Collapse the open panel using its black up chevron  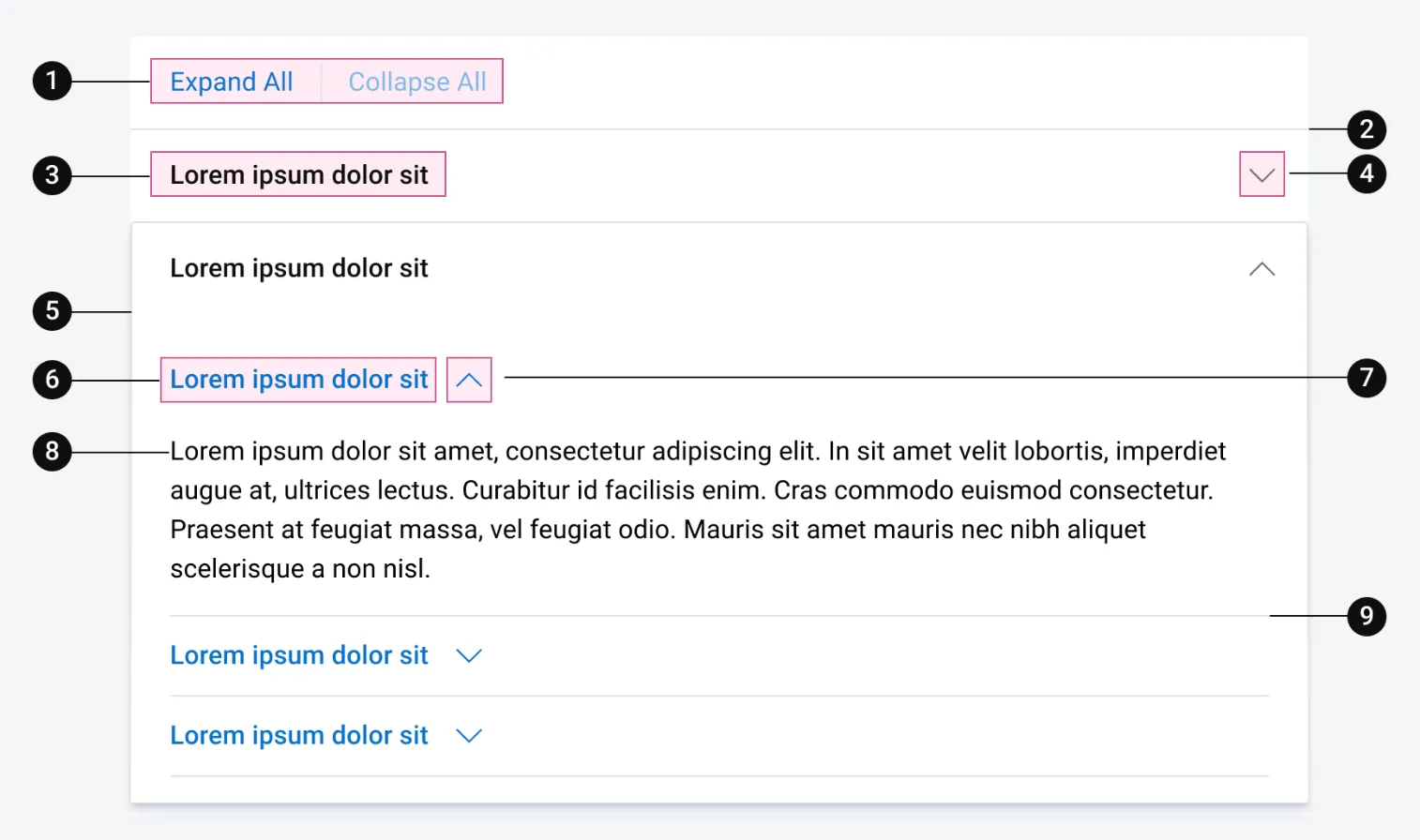[x=1261, y=269]
